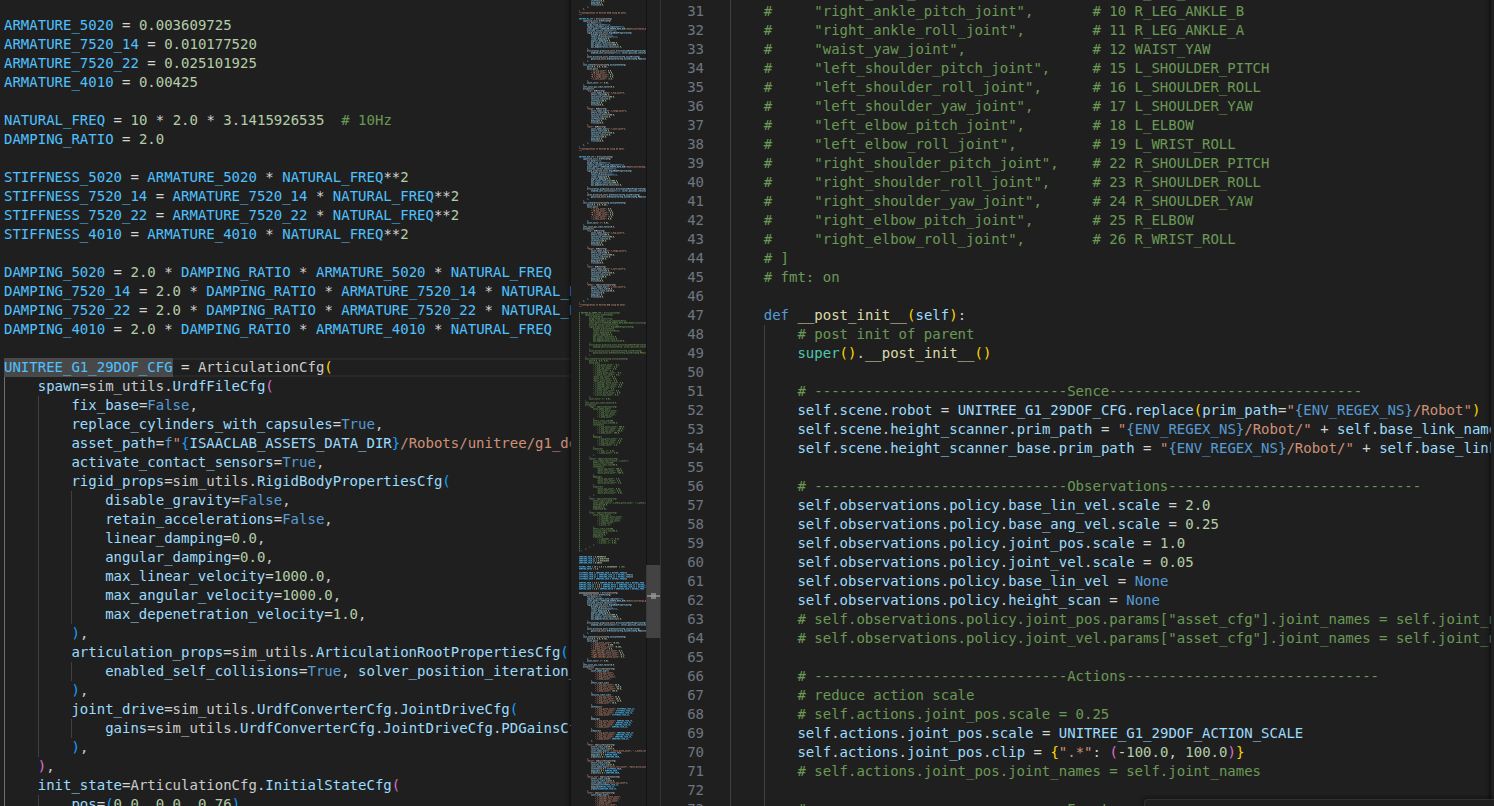1494x806 pixels.
Task: Click line number 56 in the gutter
Action: point(696,486)
